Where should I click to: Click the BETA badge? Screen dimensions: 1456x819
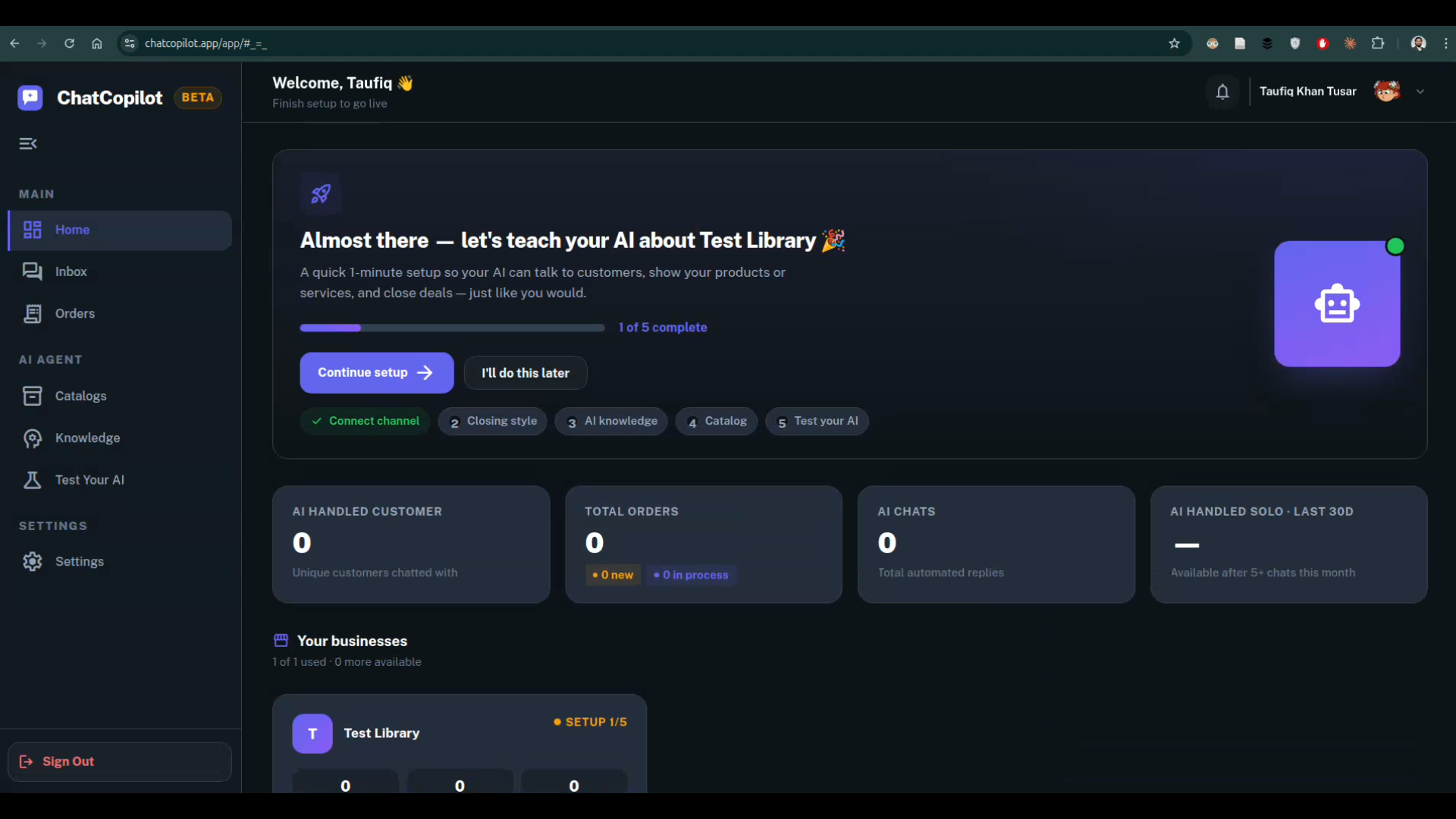click(x=198, y=98)
